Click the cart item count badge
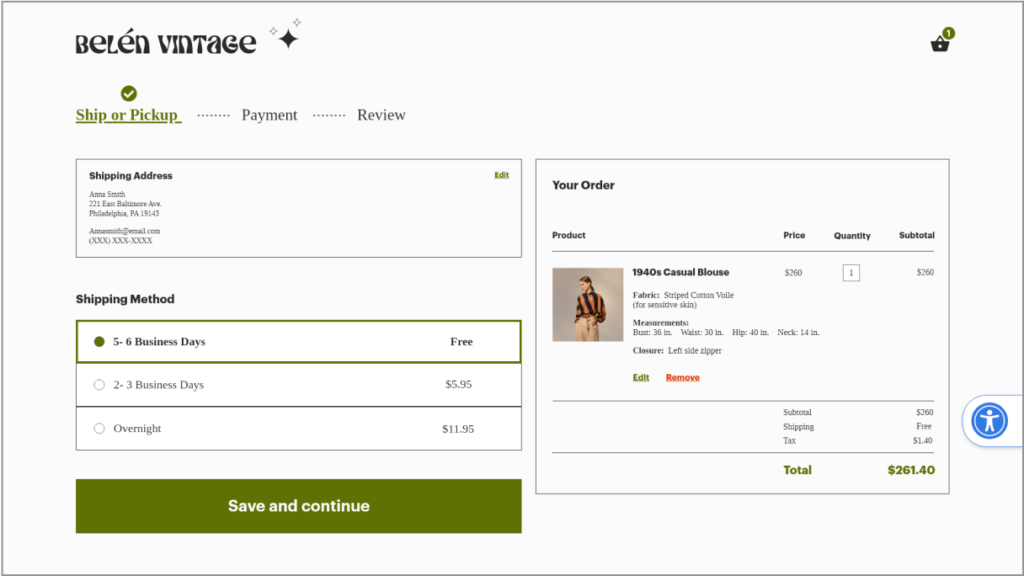Viewport: 1024px width, 576px height. 948,33
